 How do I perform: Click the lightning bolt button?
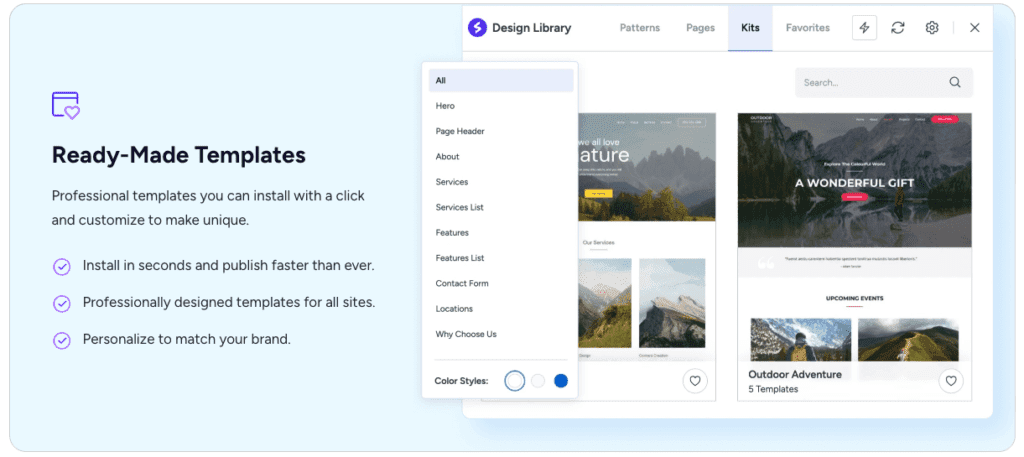click(x=864, y=27)
